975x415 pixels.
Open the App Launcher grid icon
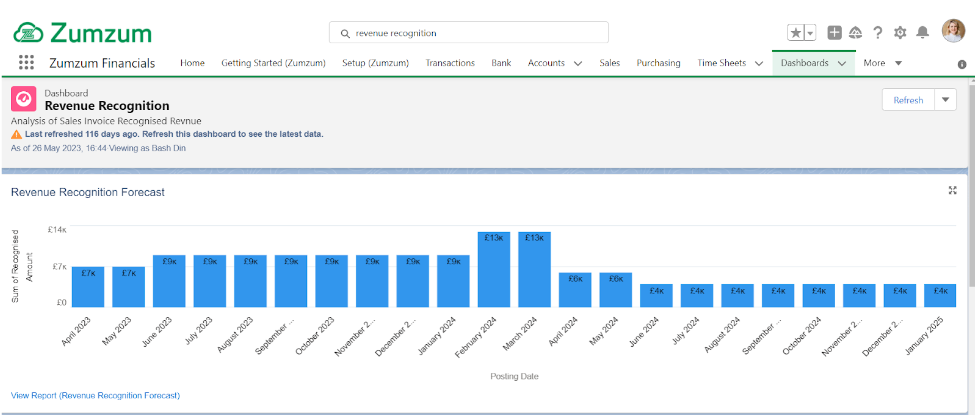click(25, 63)
